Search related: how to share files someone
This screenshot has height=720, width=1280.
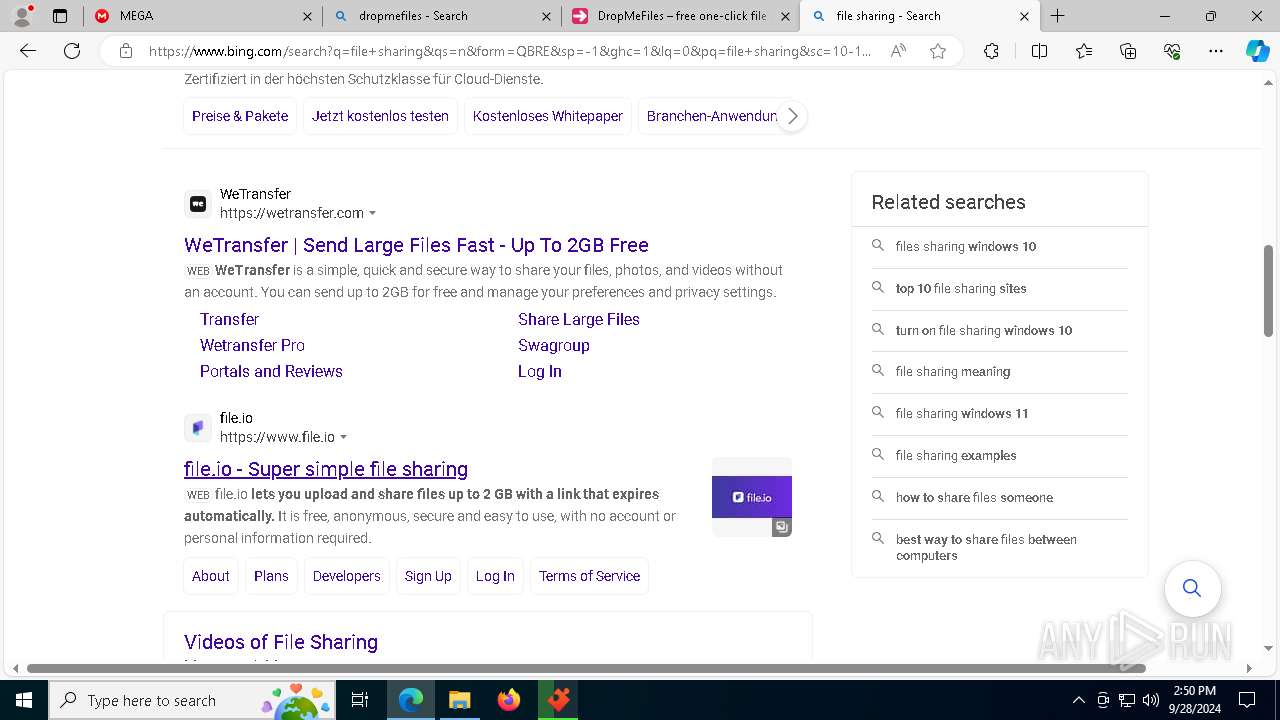(1000, 497)
